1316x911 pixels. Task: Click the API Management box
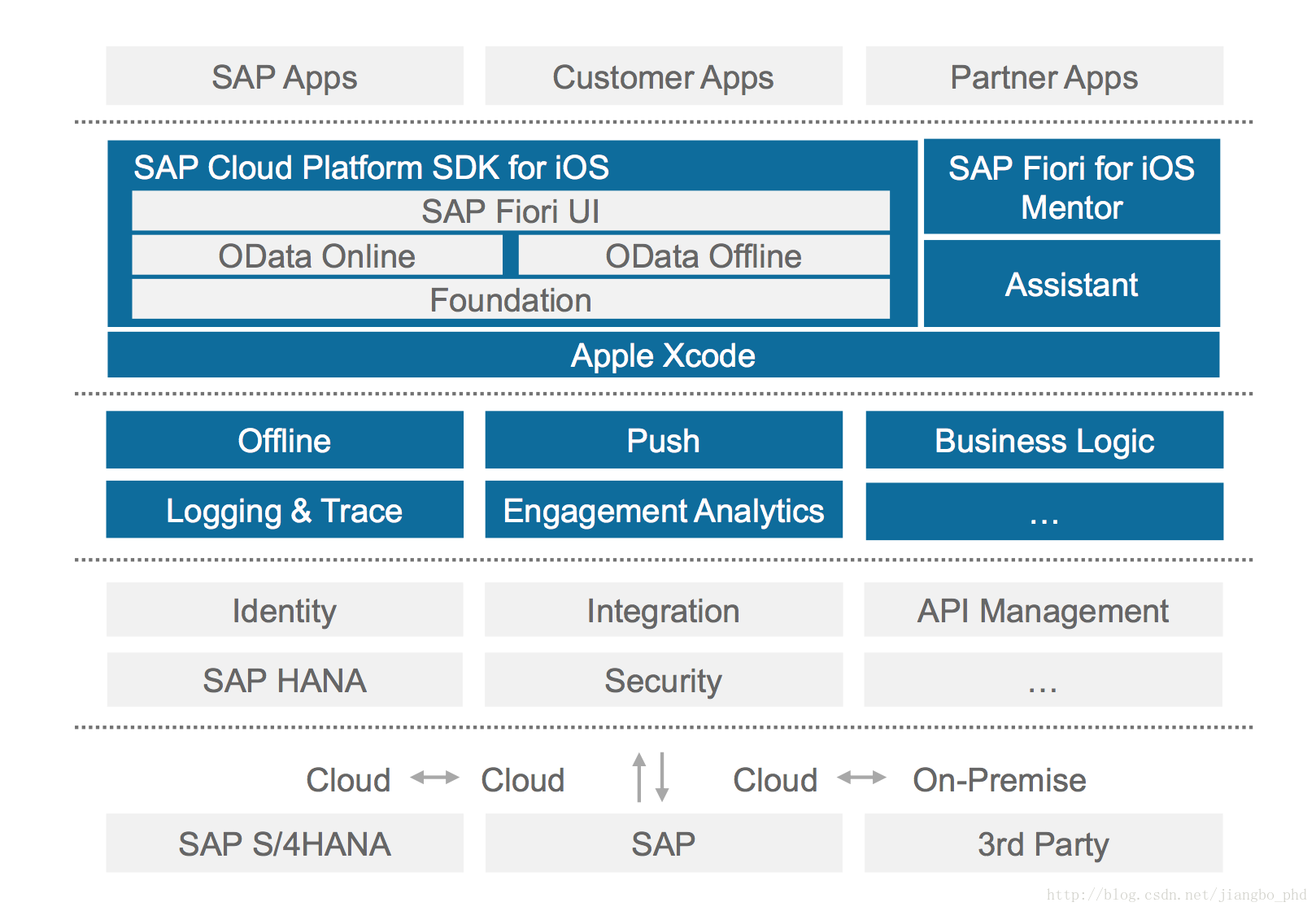click(x=1044, y=610)
